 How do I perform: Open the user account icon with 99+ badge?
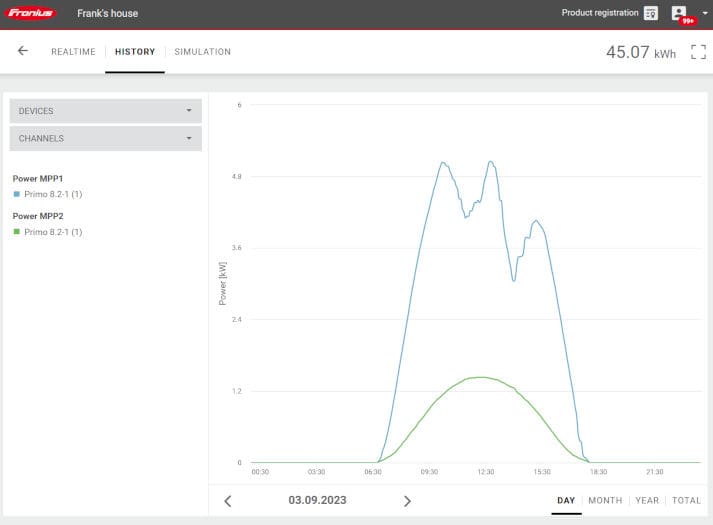pos(679,13)
